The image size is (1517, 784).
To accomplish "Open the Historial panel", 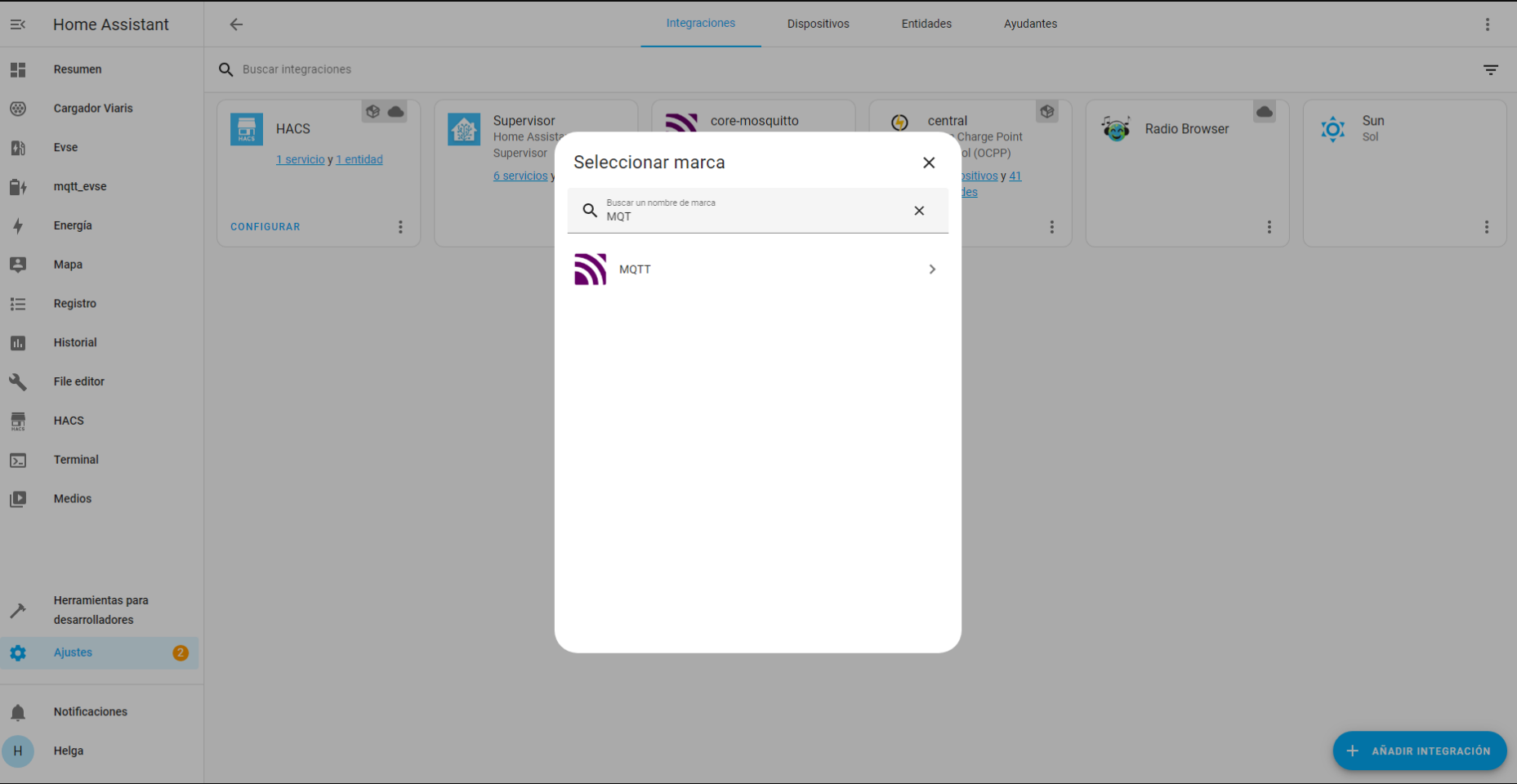I will click(100, 343).
